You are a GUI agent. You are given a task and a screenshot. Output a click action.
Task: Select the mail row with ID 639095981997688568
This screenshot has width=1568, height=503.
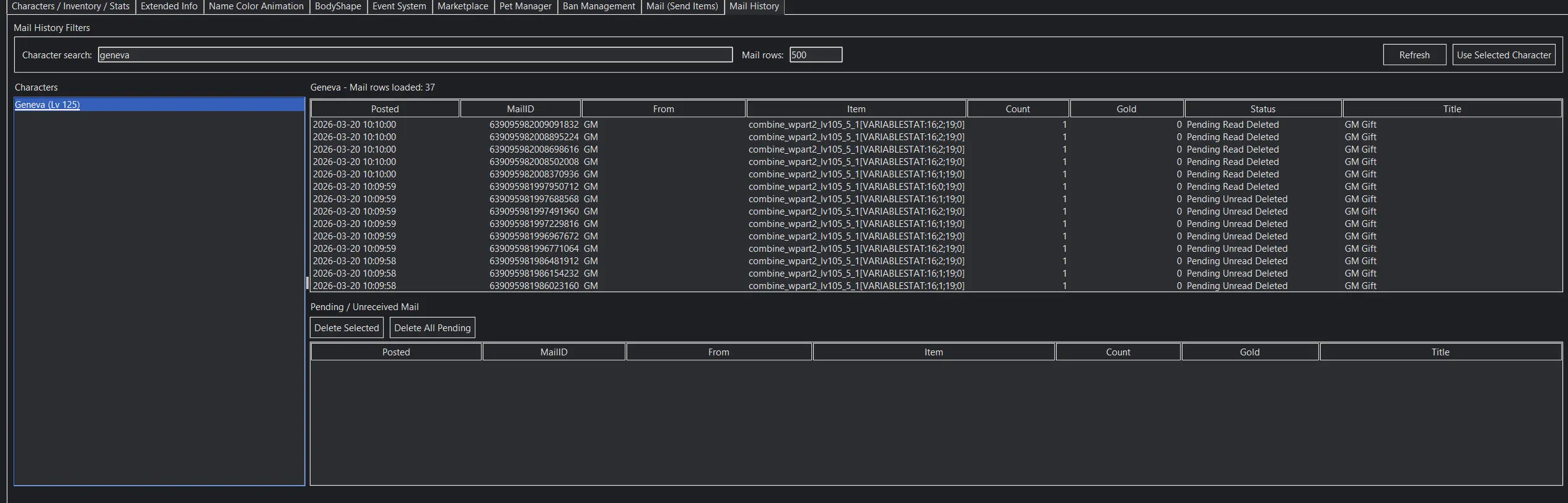[936, 199]
